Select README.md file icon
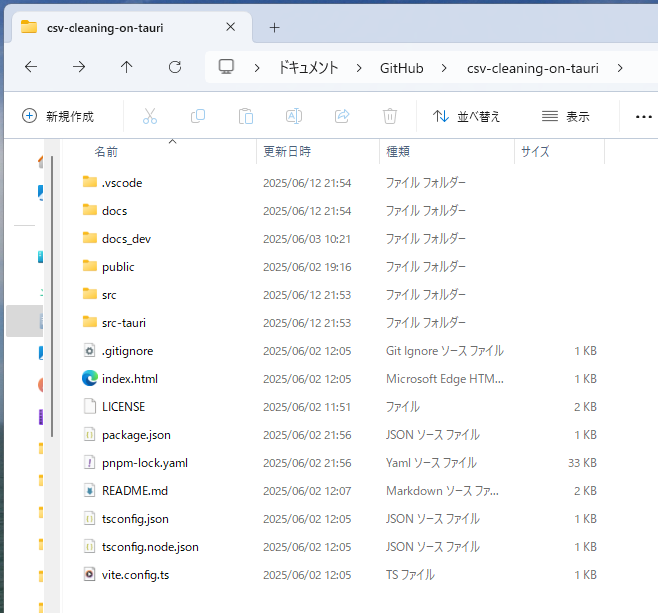Screen dimensions: 658x613 [89, 490]
